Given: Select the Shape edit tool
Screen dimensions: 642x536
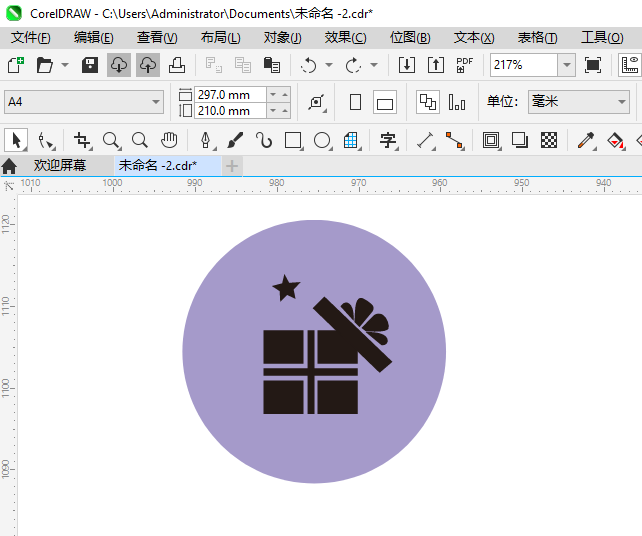Looking at the screenshot, I should [x=45, y=140].
